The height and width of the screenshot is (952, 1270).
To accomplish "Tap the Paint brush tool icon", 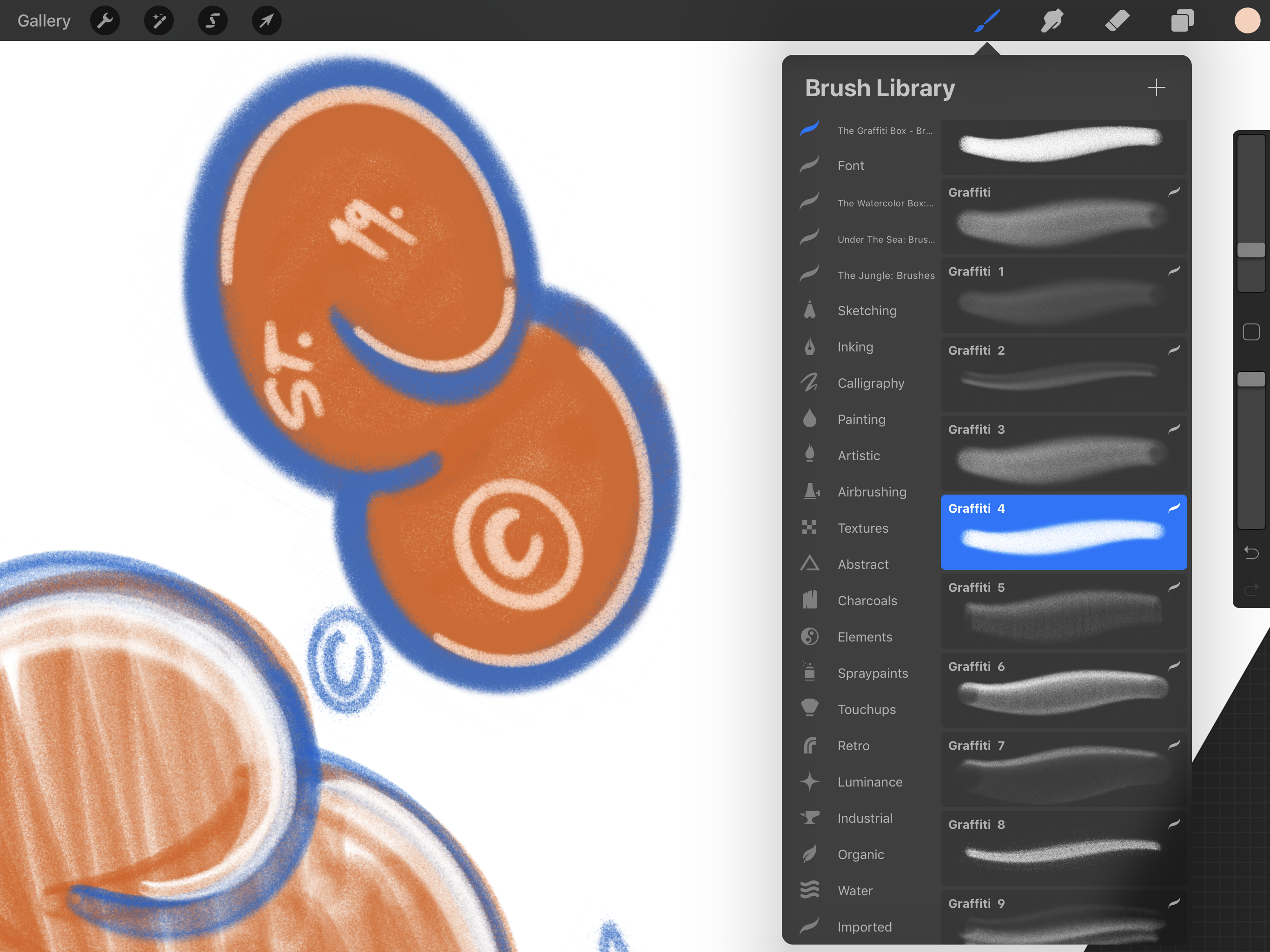I will click(x=987, y=21).
